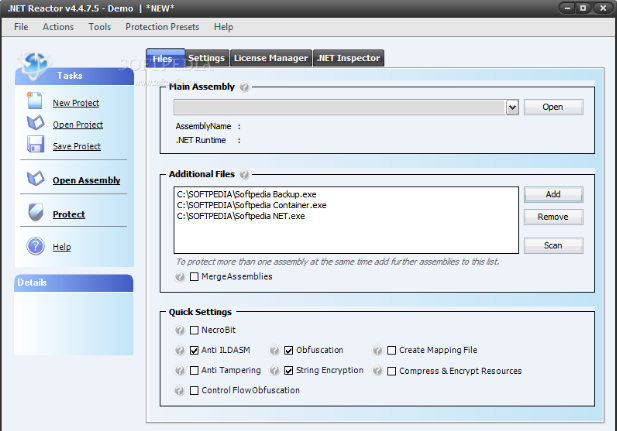Click help icon next to String Encryption
617x431 pixels.
(274, 370)
